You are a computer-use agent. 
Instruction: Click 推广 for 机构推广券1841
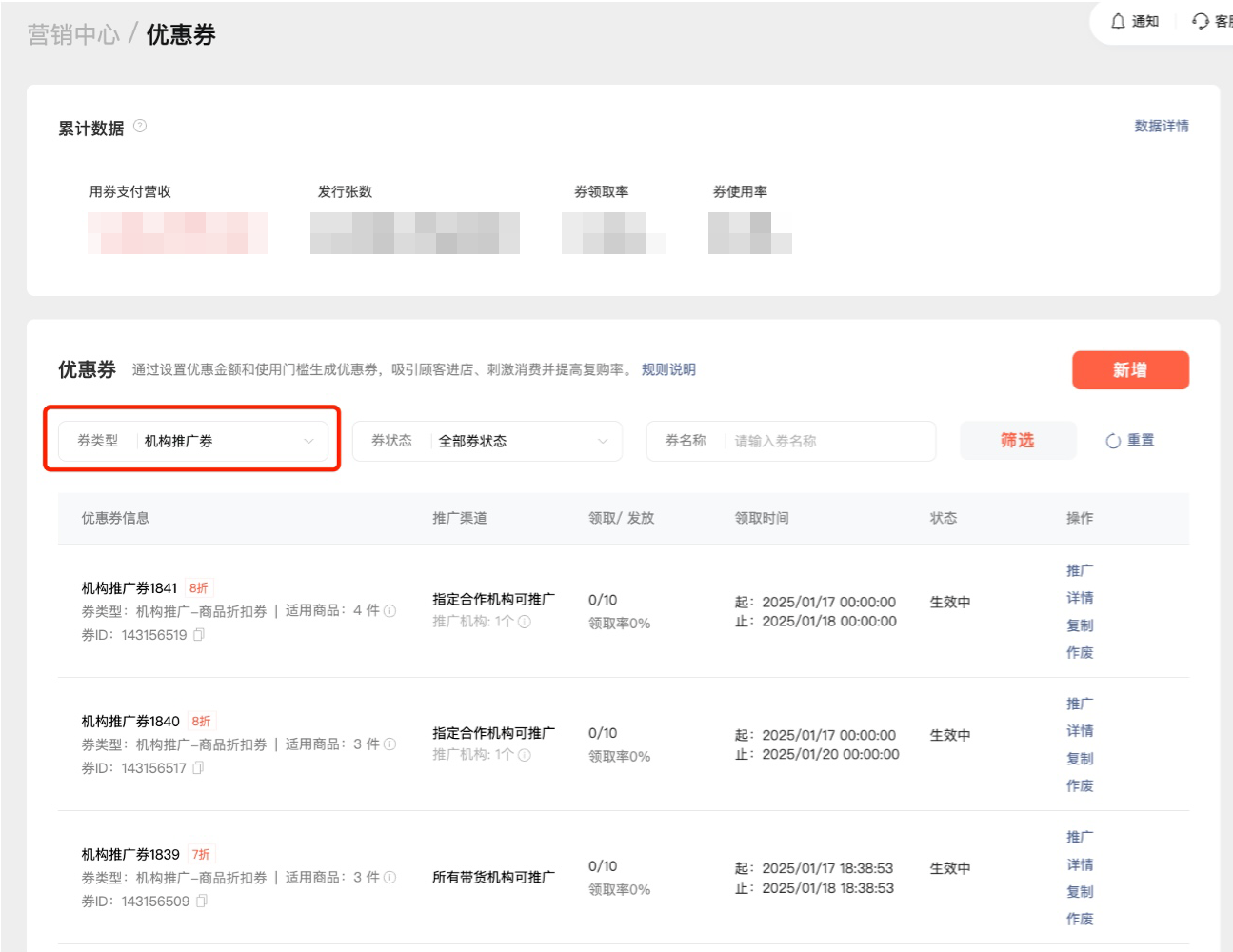tap(1080, 570)
